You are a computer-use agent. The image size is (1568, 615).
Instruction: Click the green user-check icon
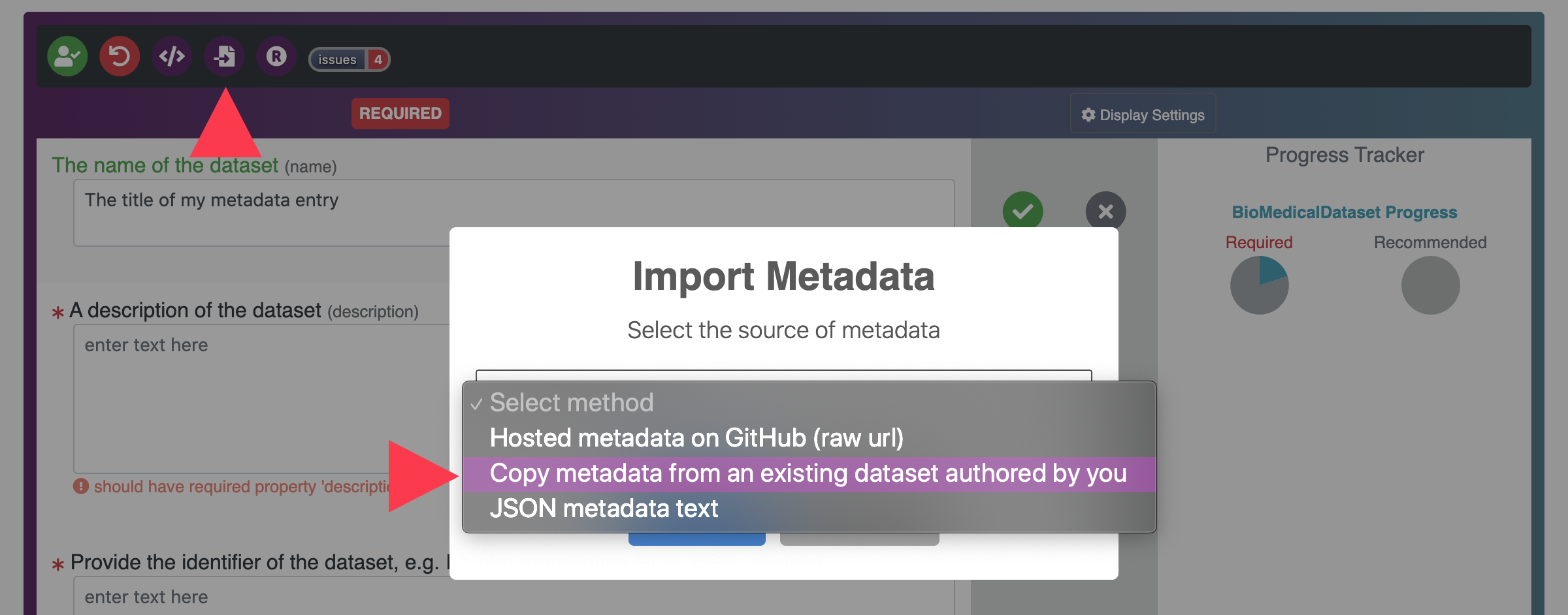coord(67,57)
